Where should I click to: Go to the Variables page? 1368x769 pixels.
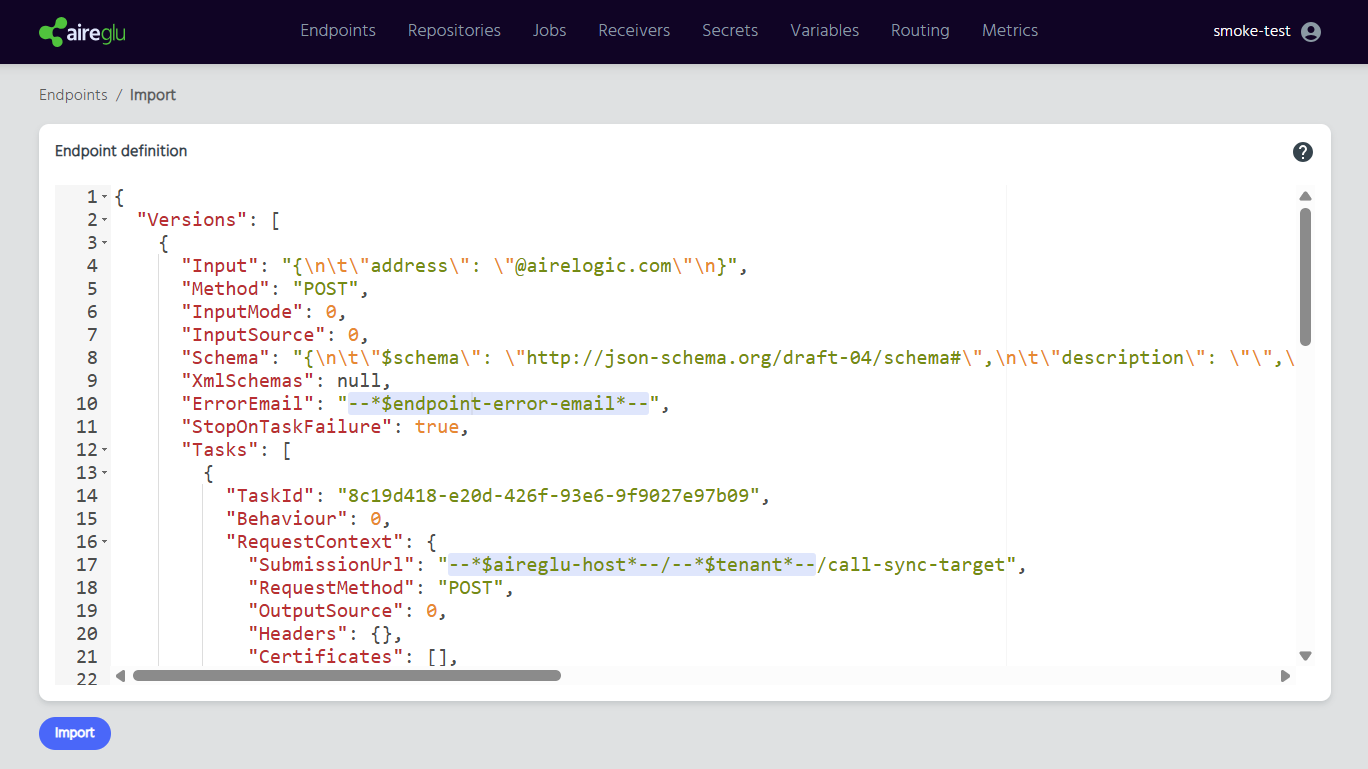pos(824,31)
